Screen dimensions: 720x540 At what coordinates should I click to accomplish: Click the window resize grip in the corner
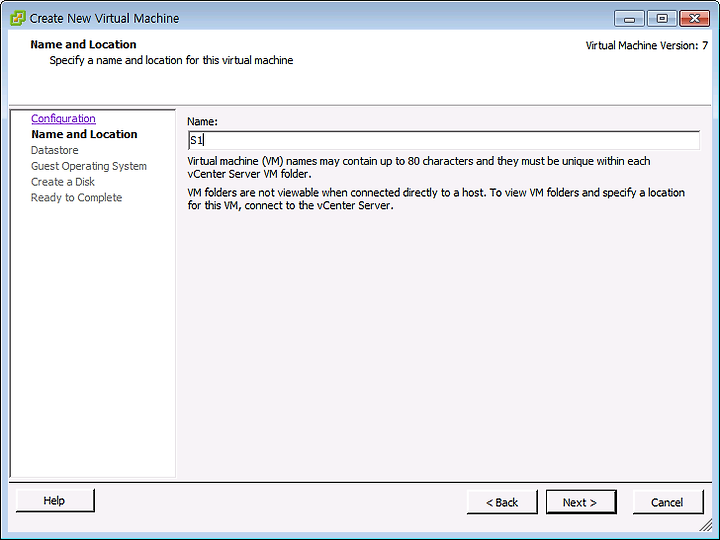pyautogui.click(x=706, y=525)
